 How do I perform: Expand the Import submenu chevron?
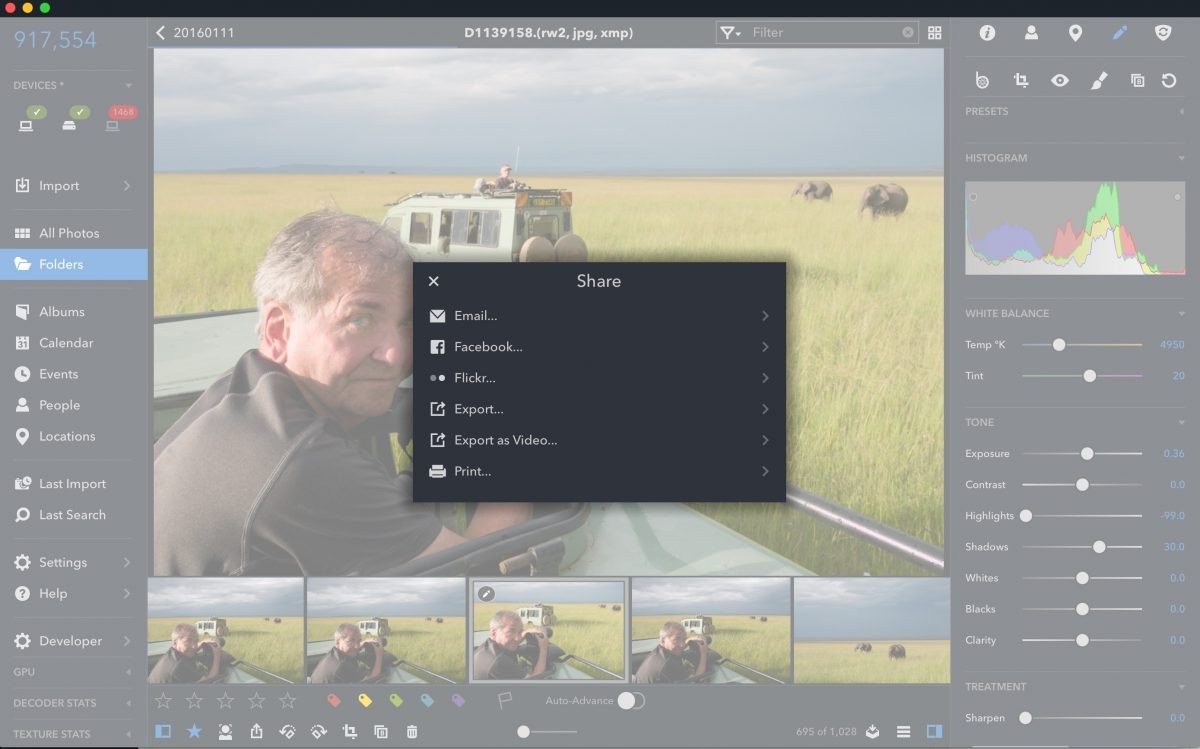pos(127,186)
